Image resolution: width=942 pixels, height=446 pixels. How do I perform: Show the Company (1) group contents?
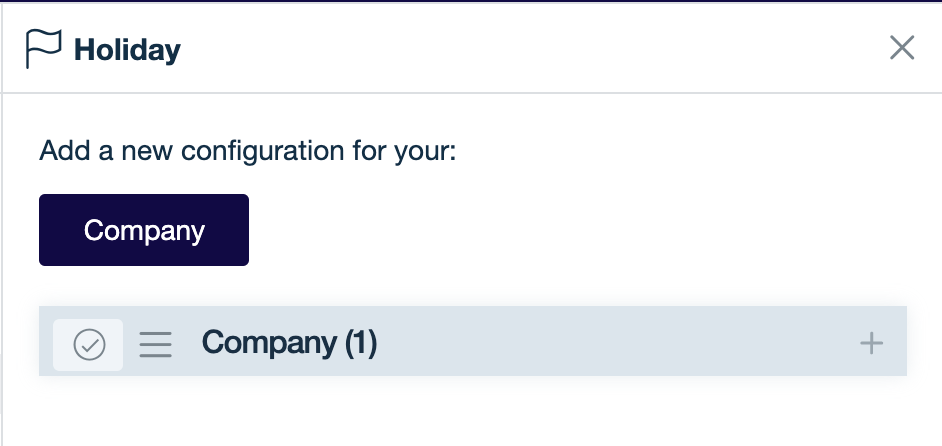point(872,344)
